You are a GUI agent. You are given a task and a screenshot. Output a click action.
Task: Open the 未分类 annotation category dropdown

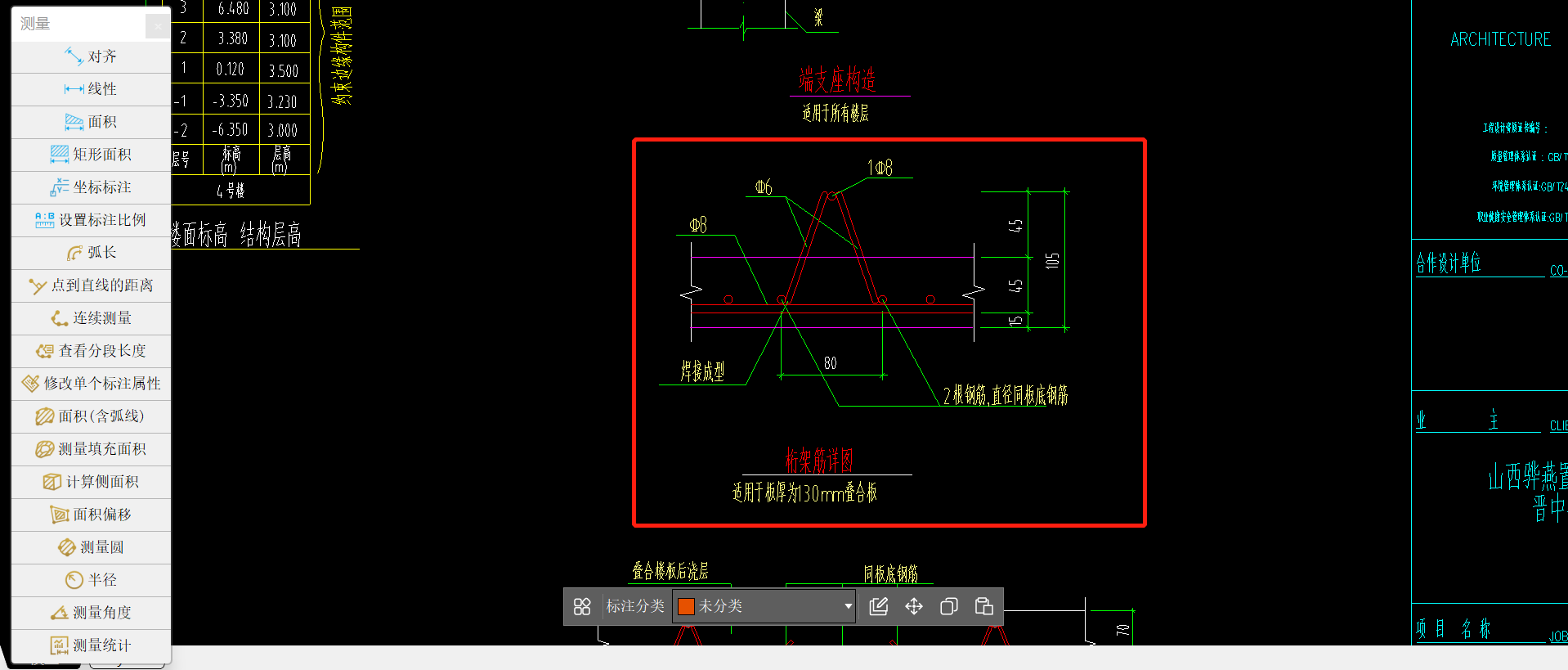(x=764, y=606)
